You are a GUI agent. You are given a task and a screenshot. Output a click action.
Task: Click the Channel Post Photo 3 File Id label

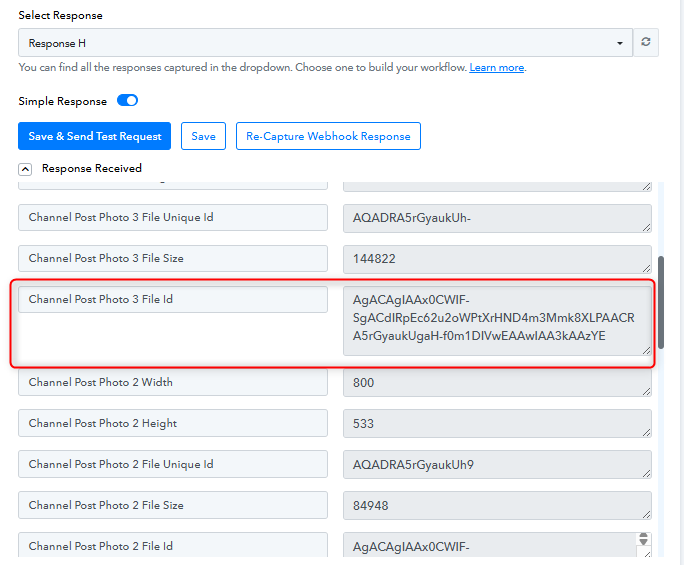point(172,300)
